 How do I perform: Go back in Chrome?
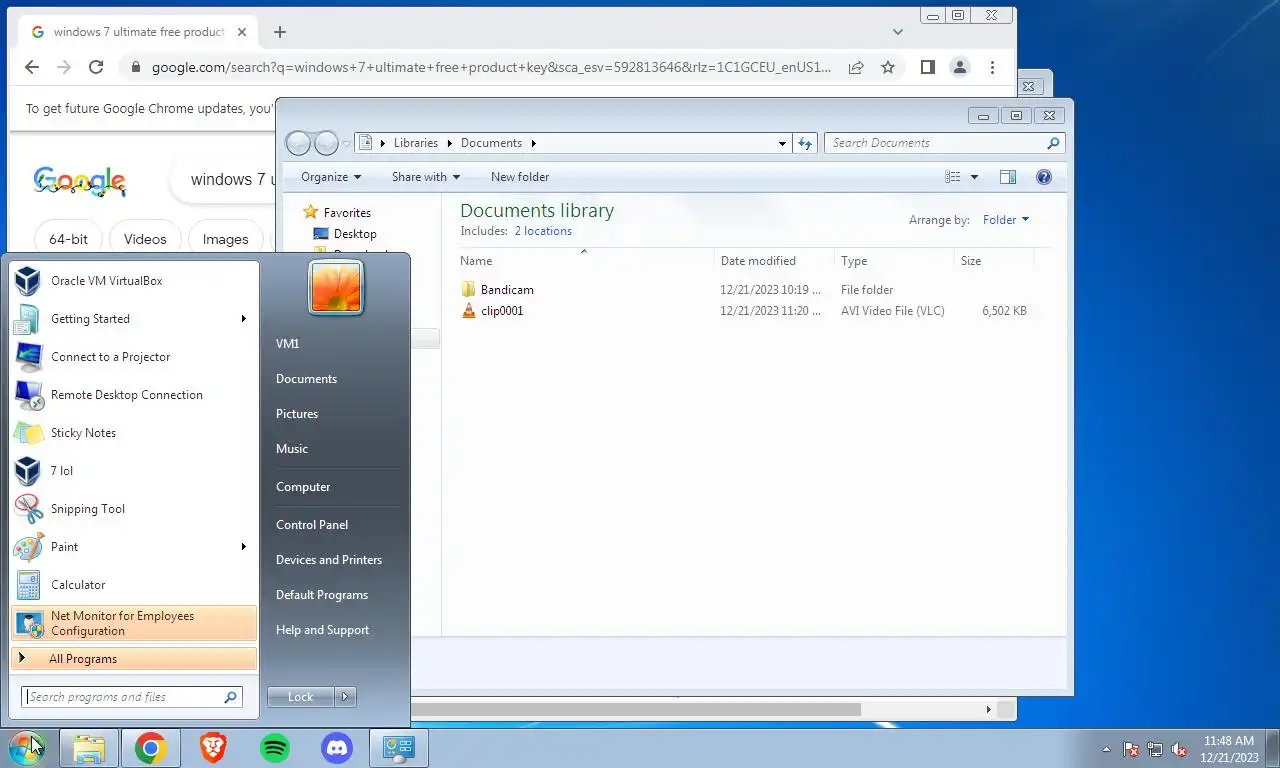(32, 67)
